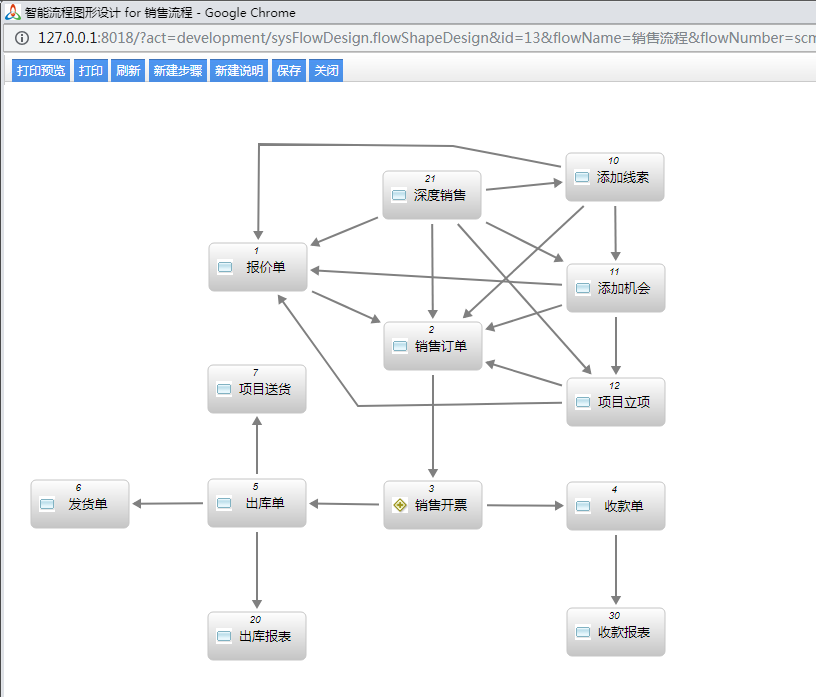Screen dimensions: 816x697
Task: Select the 收款单 node icon
Action: tap(583, 506)
